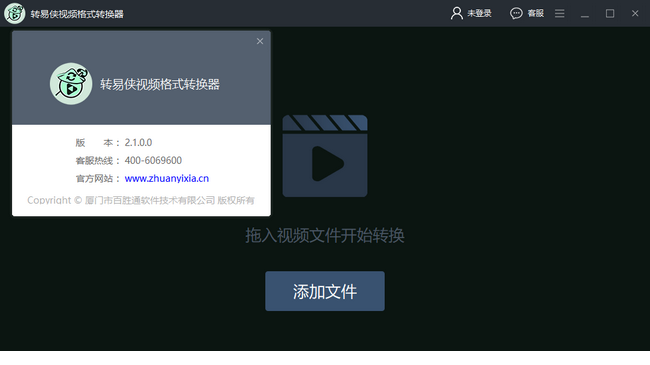650x365 pixels.
Task: Click the clapperboard video icon
Action: pos(325,156)
